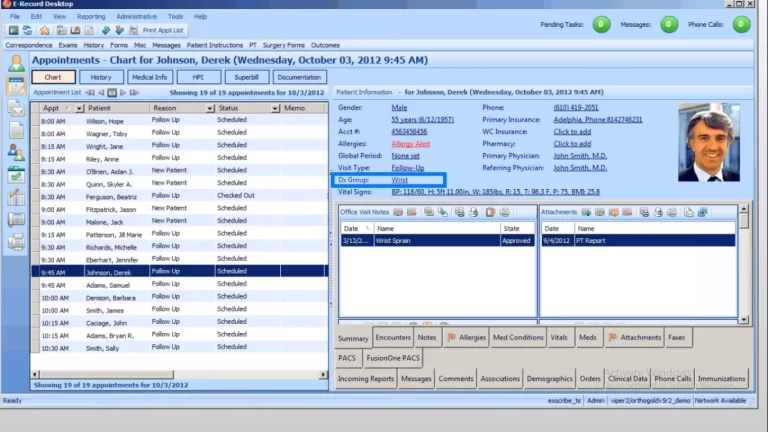Viewport: 768px width, 432px height.
Task: Click the History view button
Action: [x=101, y=77]
